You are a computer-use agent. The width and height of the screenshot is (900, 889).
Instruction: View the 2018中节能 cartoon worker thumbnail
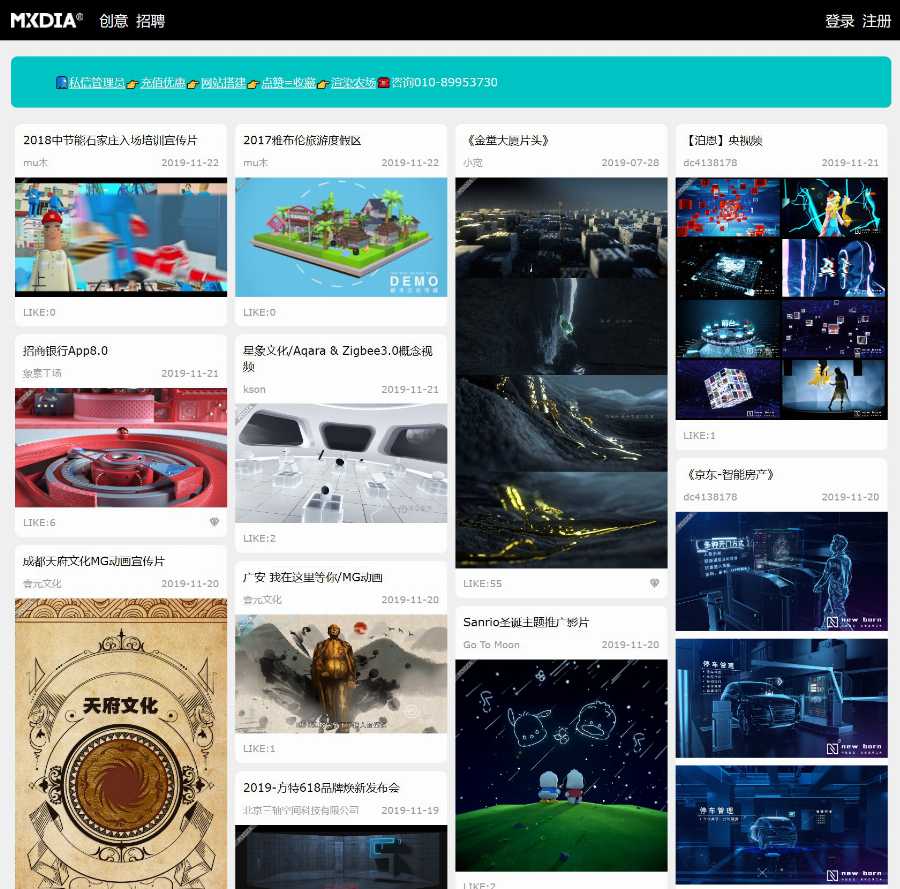[x=121, y=237]
